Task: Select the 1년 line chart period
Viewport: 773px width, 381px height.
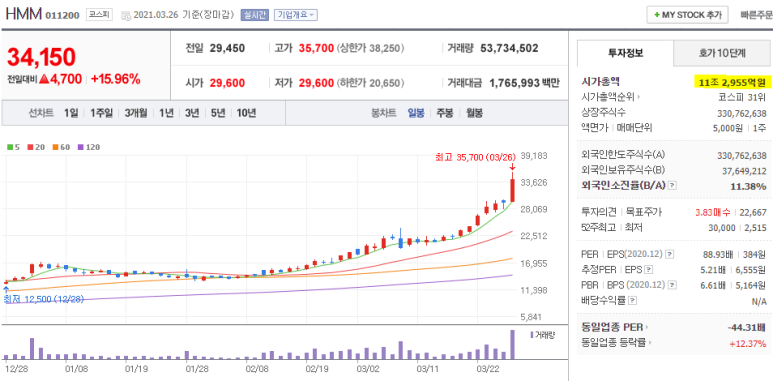Action: (166, 113)
